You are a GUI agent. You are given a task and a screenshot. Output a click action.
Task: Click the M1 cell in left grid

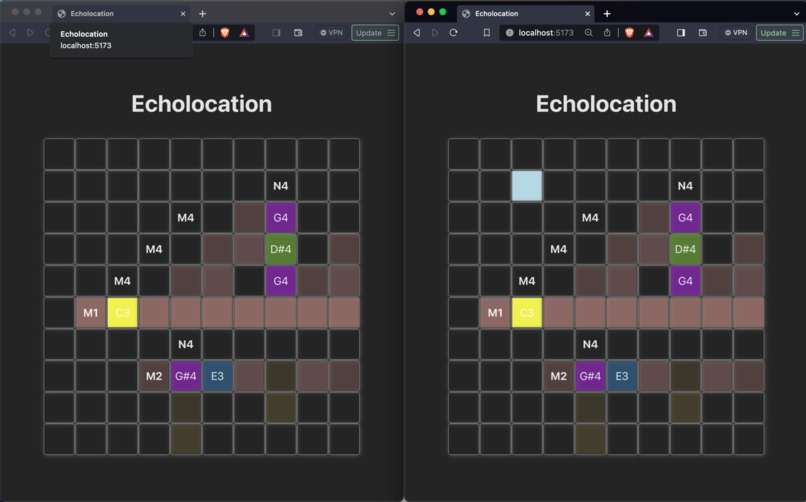coord(90,312)
